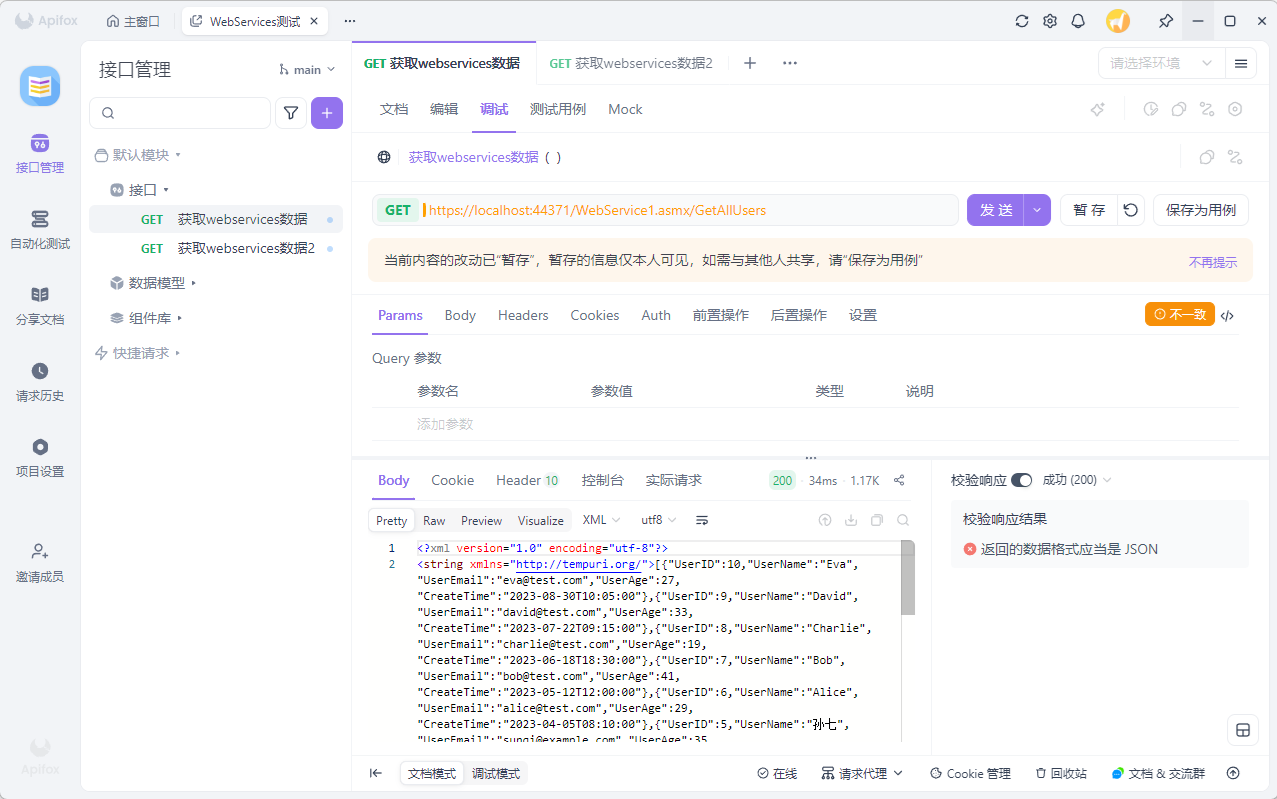The width and height of the screenshot is (1277, 799).
Task: Open the 请选择环境 environment dropdown
Action: [x=1161, y=63]
